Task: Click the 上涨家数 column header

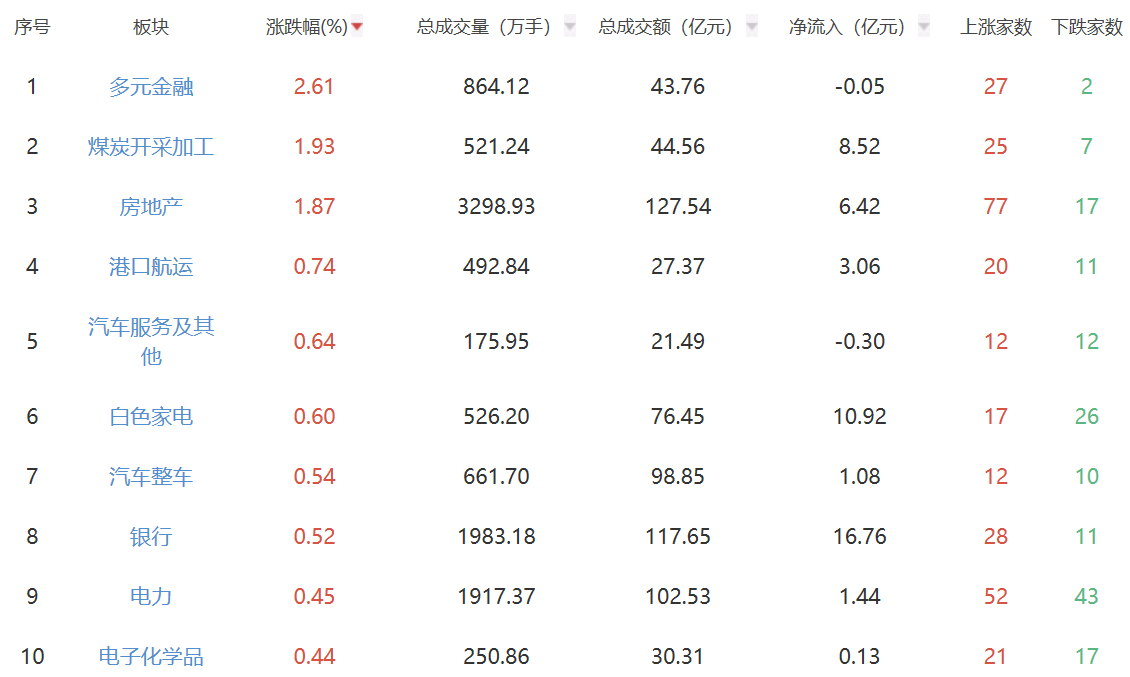Action: (996, 27)
